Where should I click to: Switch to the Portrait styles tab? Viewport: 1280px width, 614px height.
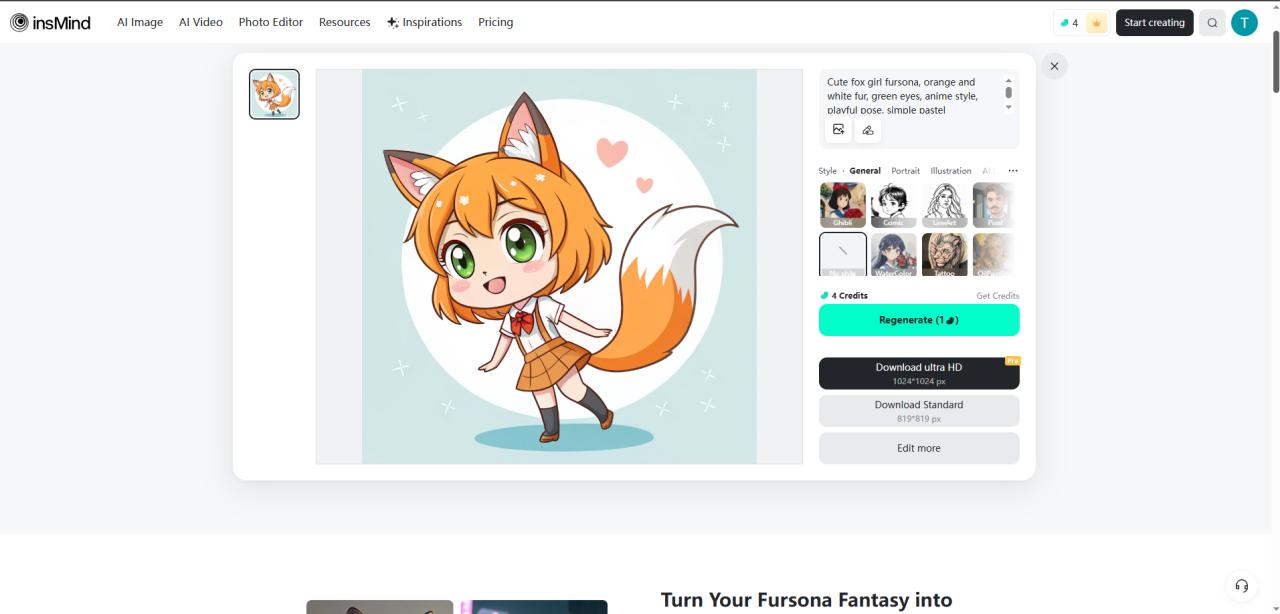[x=905, y=170]
